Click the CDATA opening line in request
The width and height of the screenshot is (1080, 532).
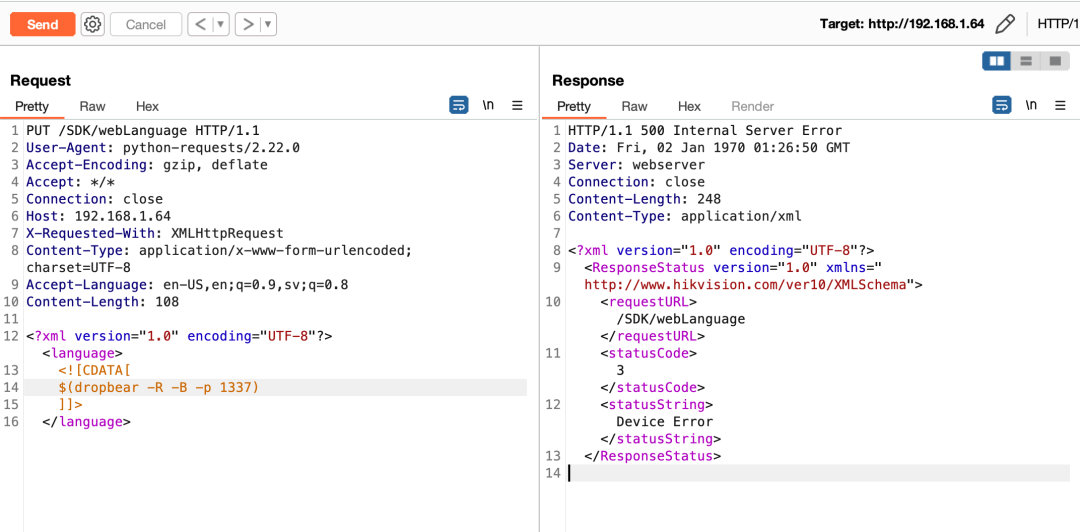pos(94,371)
